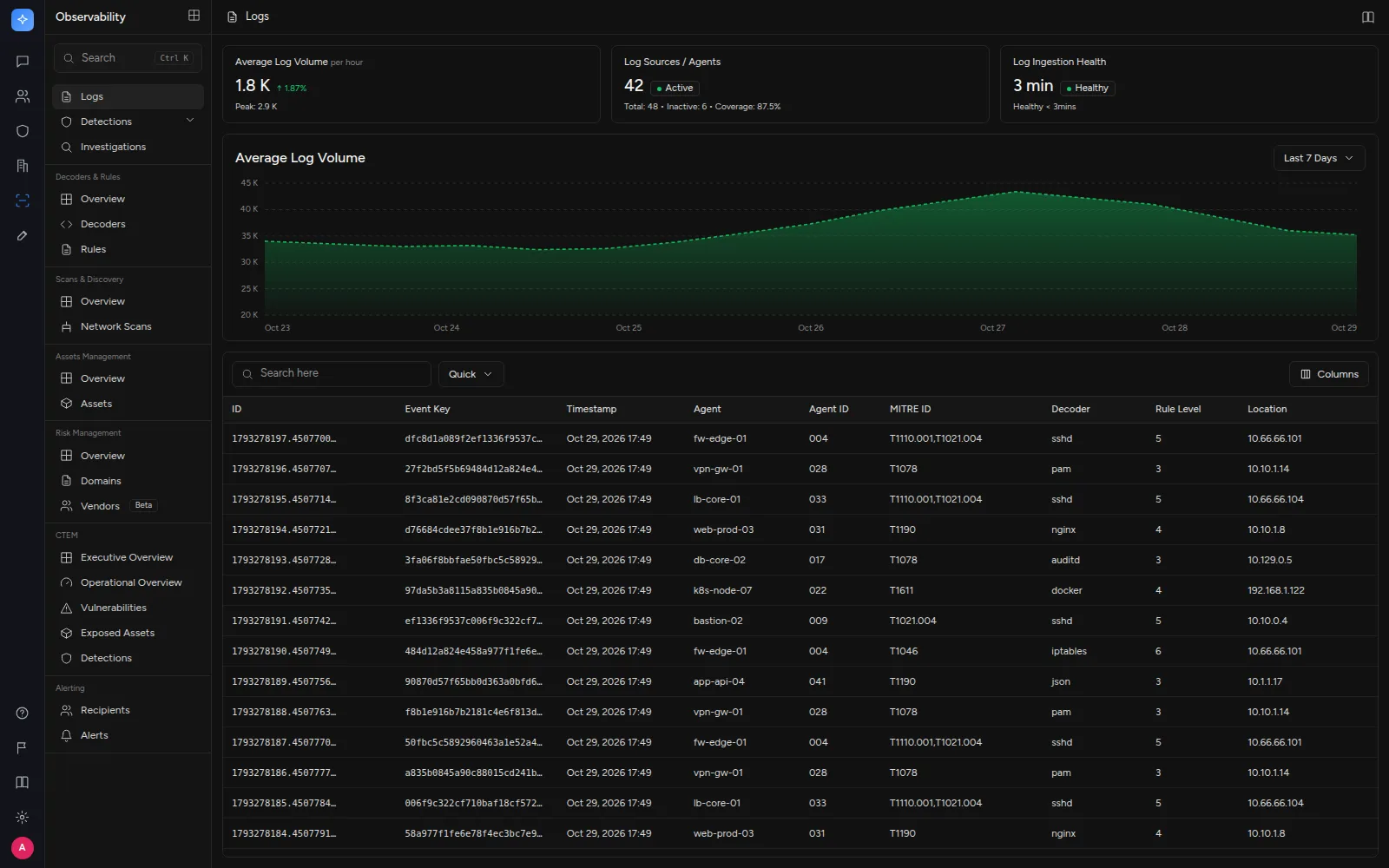Click agent bastion-02 cell
Viewport: 1389px width, 868px height.
tap(718, 621)
